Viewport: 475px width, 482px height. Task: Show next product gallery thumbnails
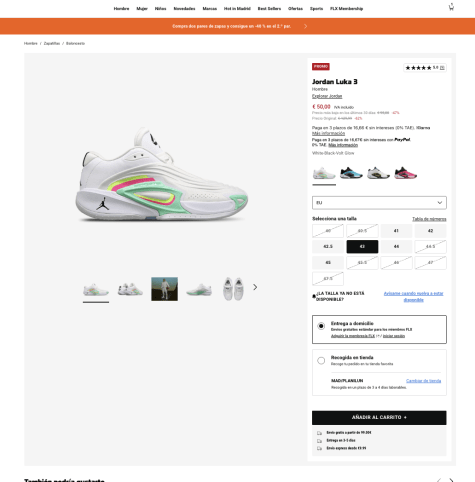click(255, 287)
